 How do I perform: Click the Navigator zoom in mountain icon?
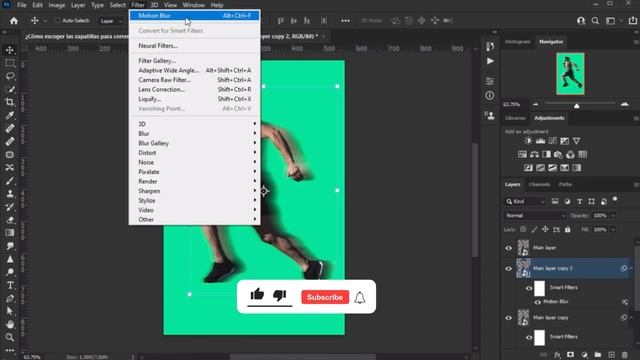[624, 104]
